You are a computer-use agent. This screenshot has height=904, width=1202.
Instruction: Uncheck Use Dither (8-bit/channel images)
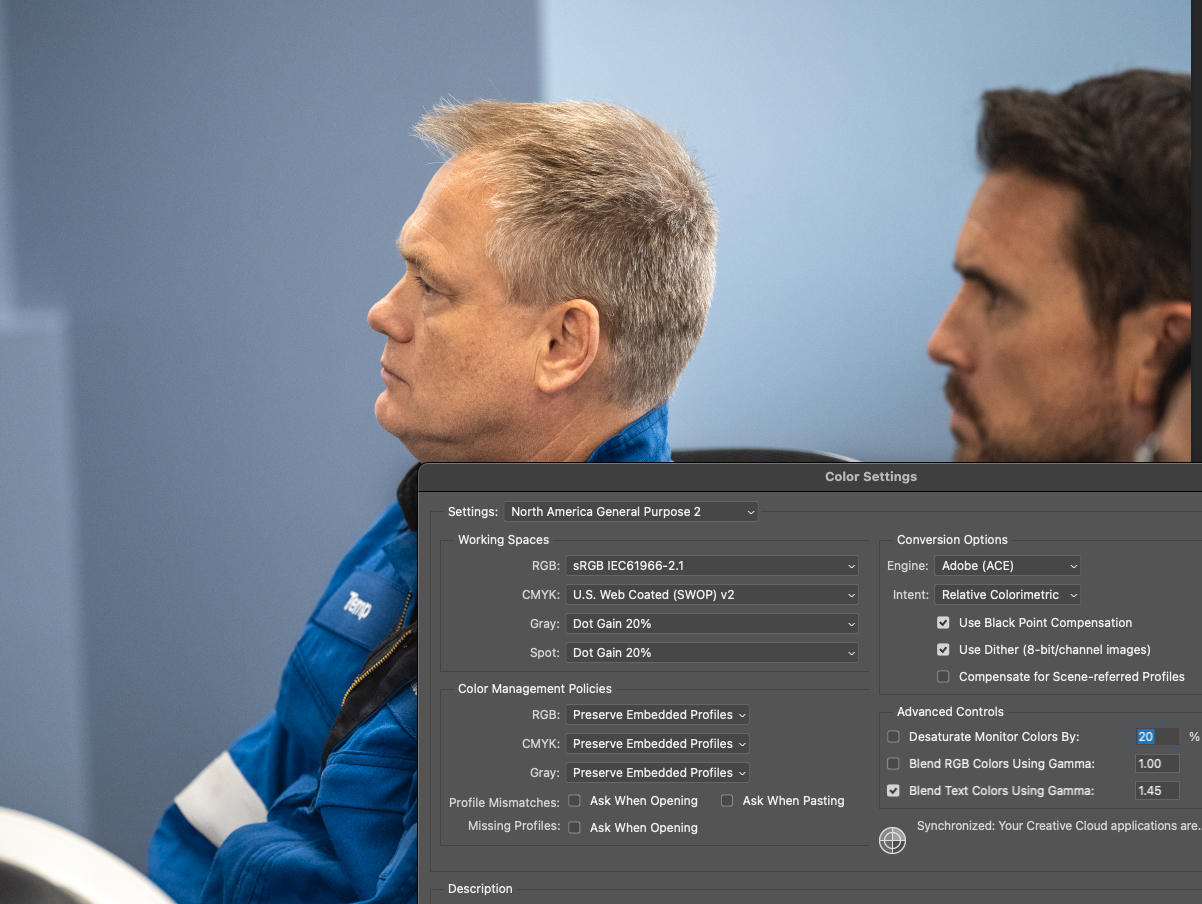(x=943, y=650)
